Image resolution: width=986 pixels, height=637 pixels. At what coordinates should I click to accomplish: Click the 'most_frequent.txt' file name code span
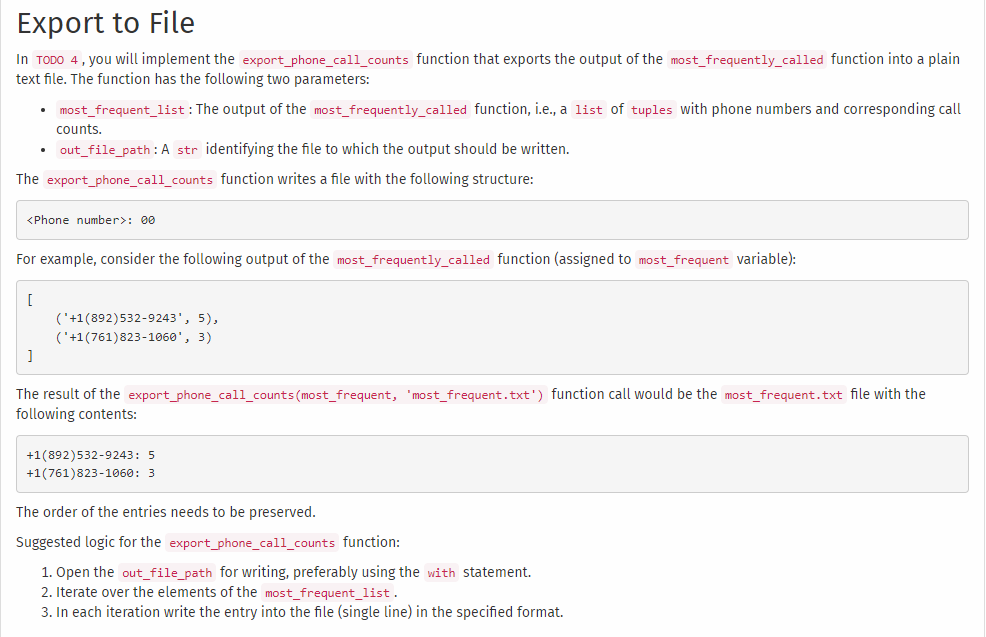783,394
